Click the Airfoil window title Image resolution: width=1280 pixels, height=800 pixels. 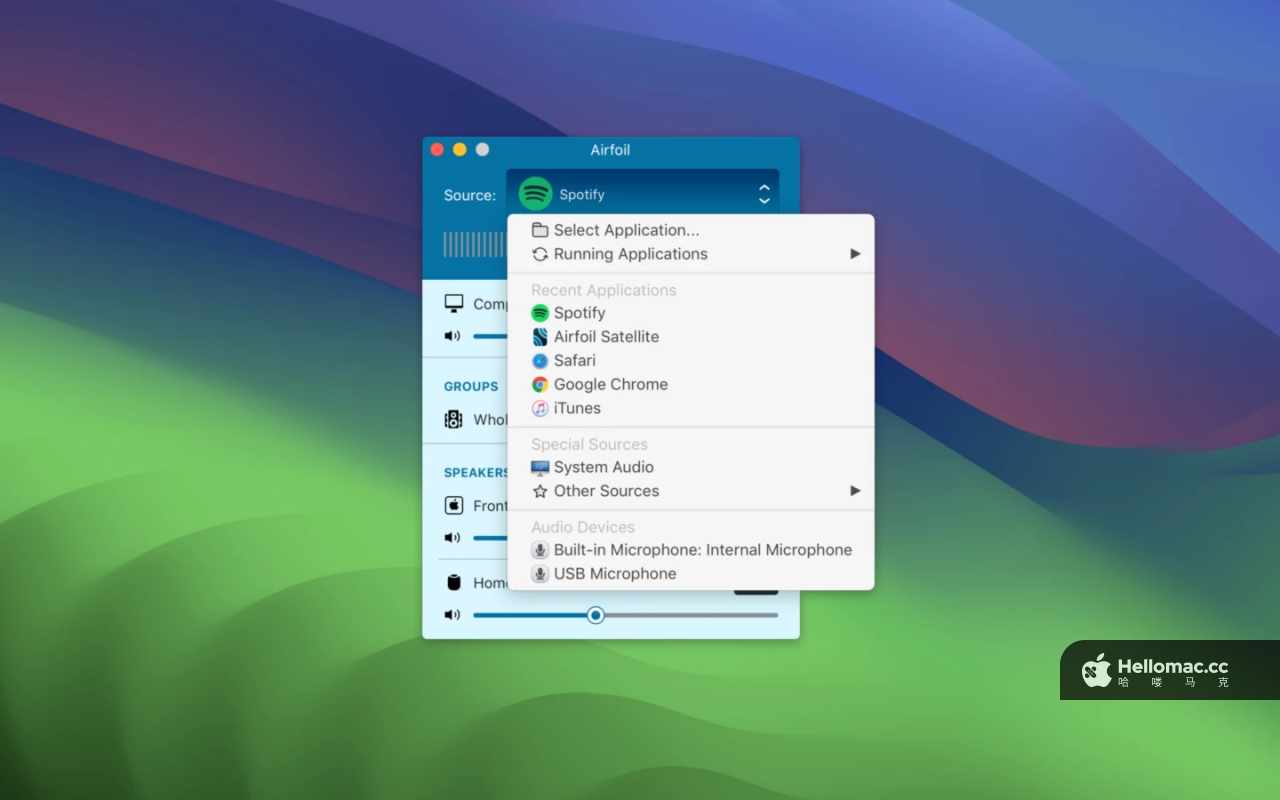coord(610,150)
